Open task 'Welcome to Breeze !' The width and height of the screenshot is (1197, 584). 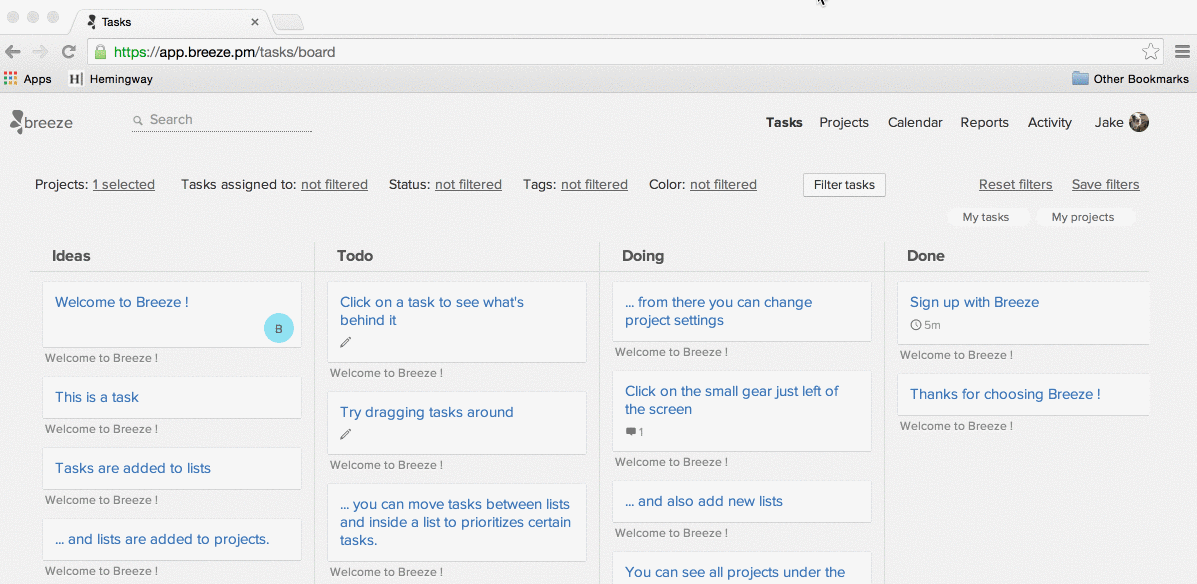tap(121, 302)
